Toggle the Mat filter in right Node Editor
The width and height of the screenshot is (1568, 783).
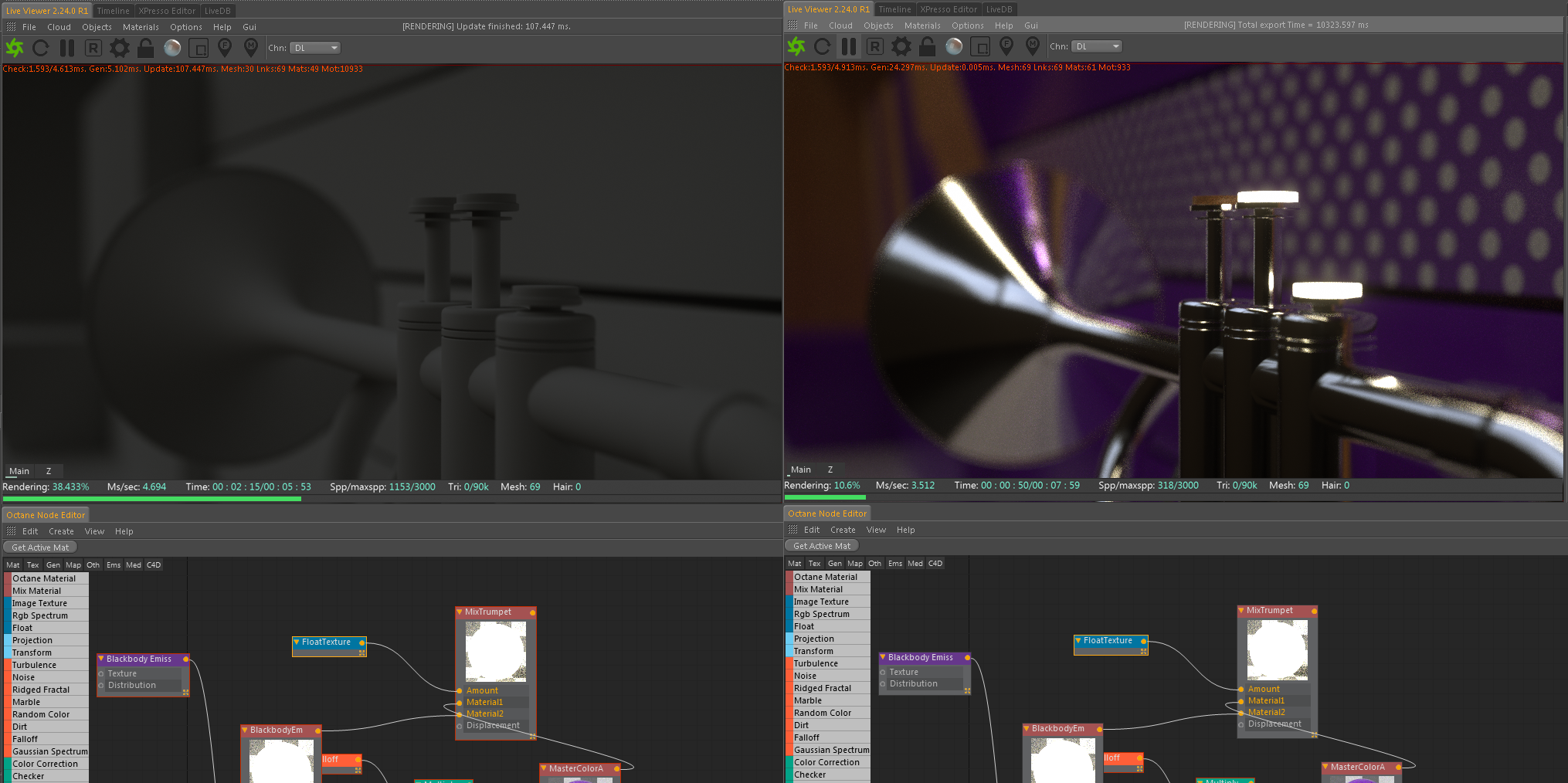click(x=795, y=564)
